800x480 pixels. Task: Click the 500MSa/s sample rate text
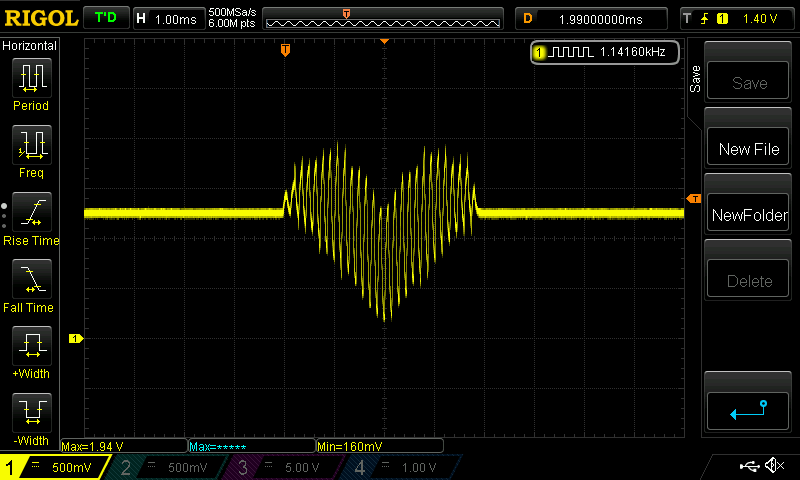tap(232, 13)
